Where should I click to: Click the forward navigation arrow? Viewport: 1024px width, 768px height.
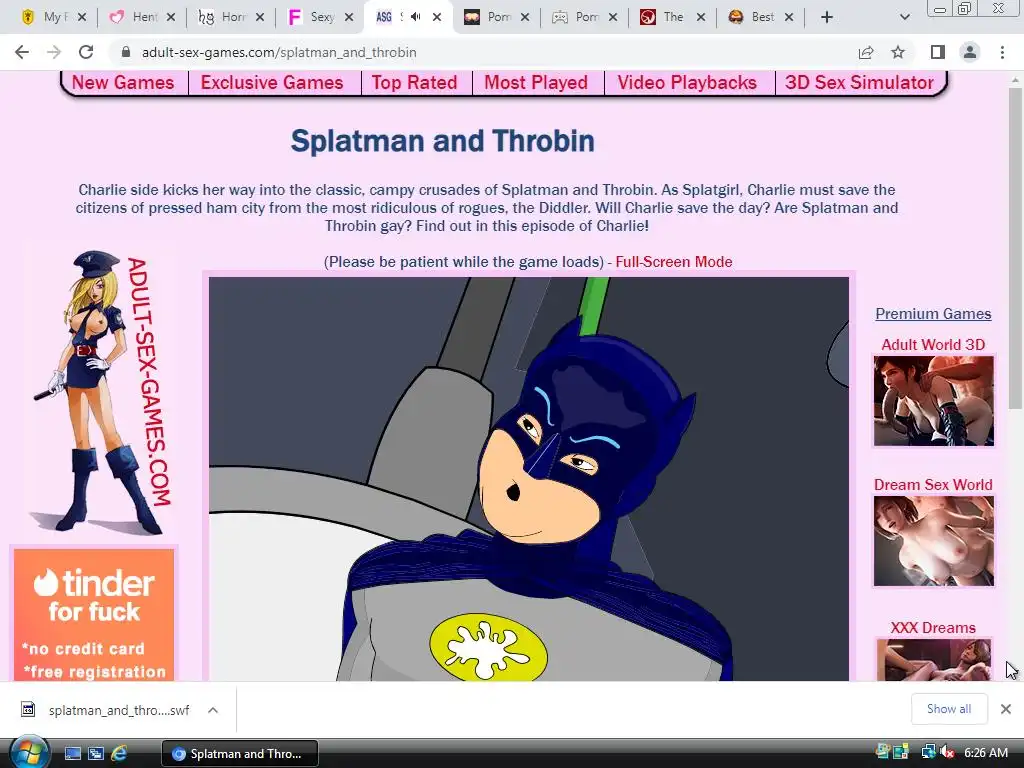click(54, 52)
